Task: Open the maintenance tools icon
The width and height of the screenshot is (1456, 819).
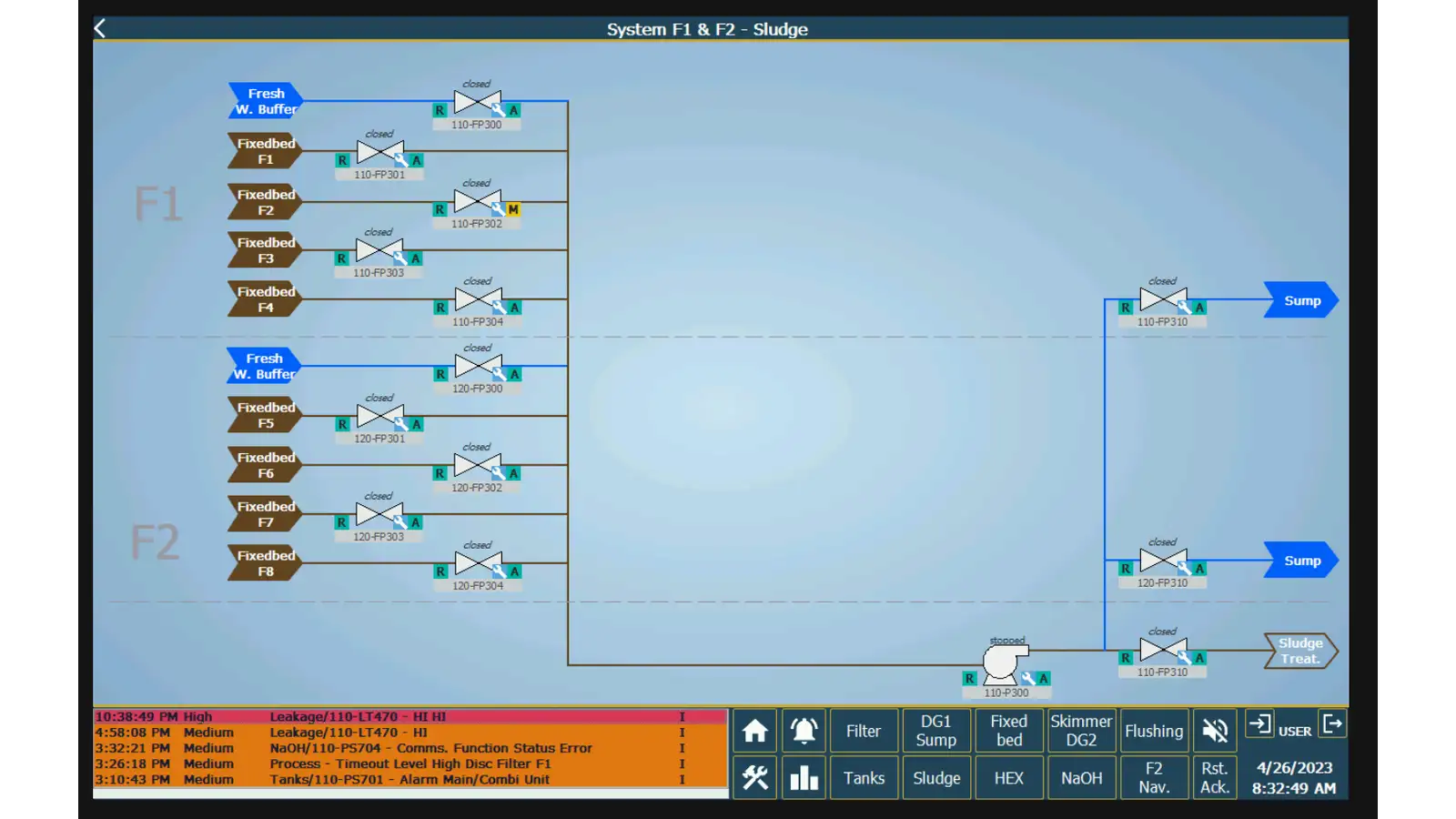Action: [x=754, y=778]
